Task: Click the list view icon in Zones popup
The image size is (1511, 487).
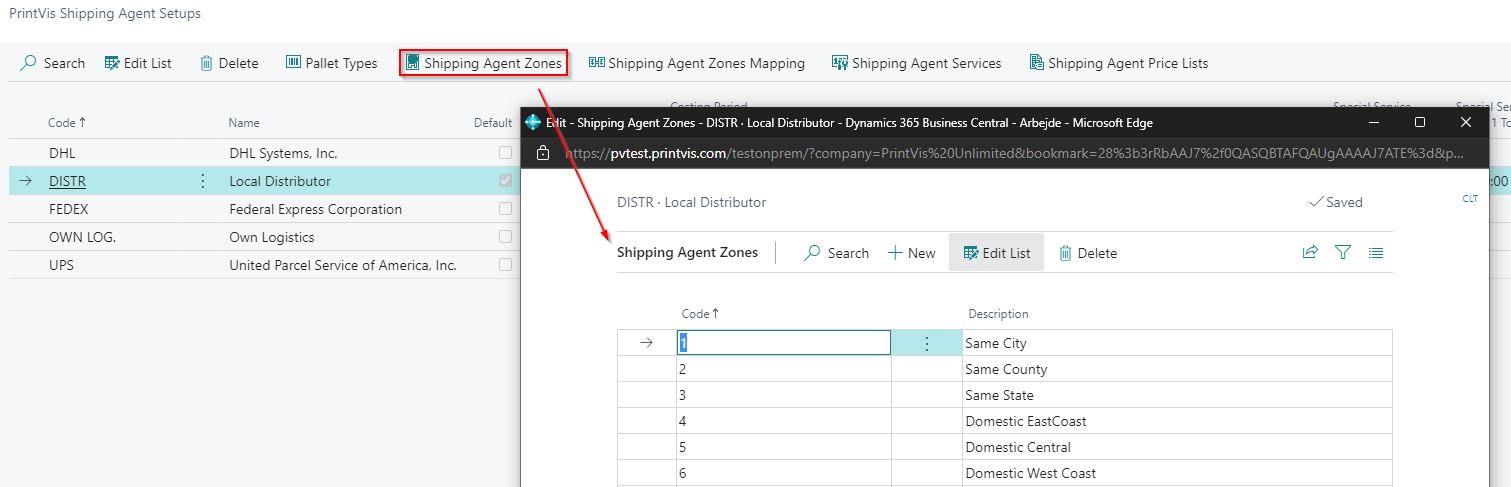Action: 1376,253
